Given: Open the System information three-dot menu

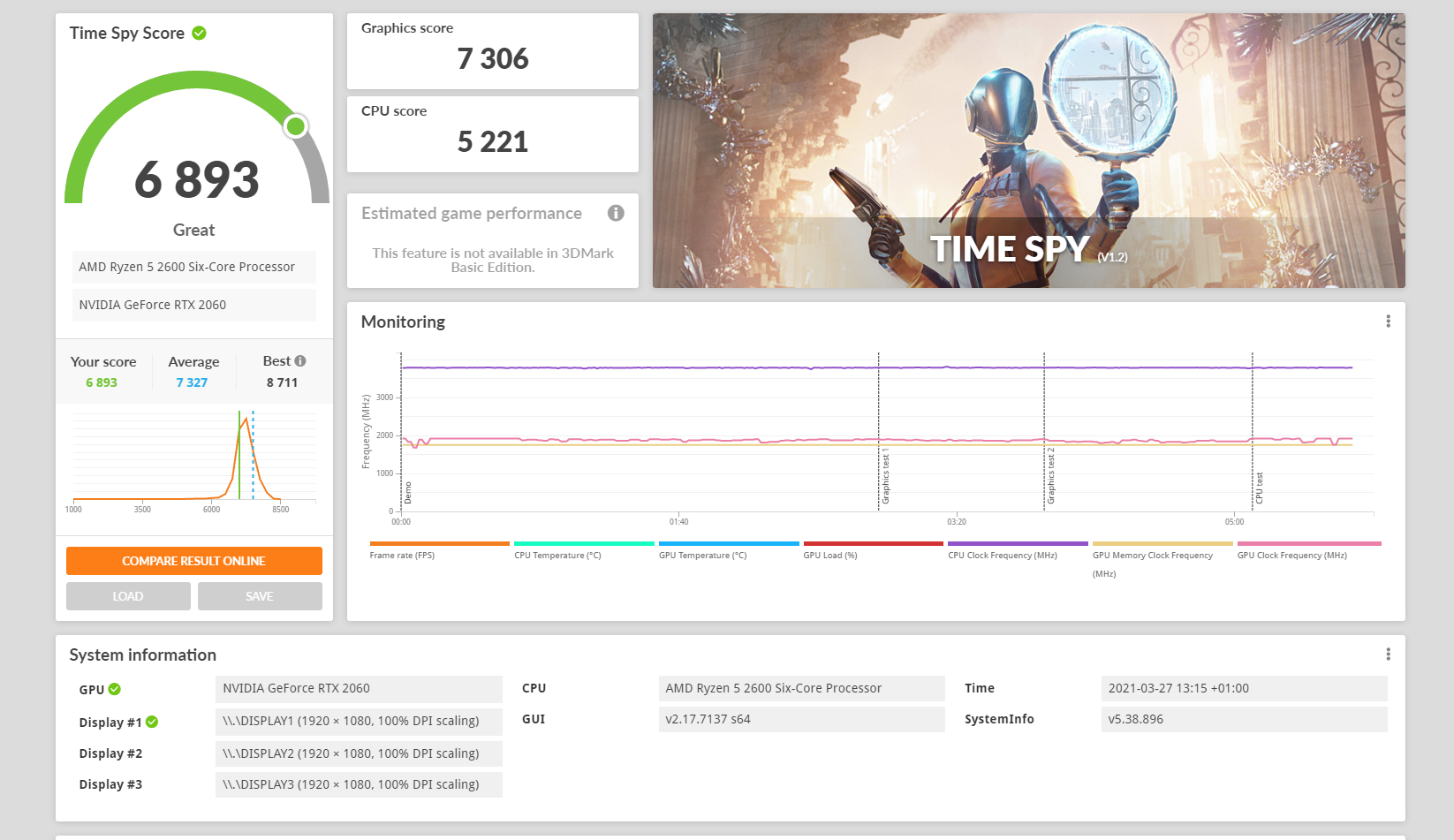Looking at the screenshot, I should pos(1388,655).
